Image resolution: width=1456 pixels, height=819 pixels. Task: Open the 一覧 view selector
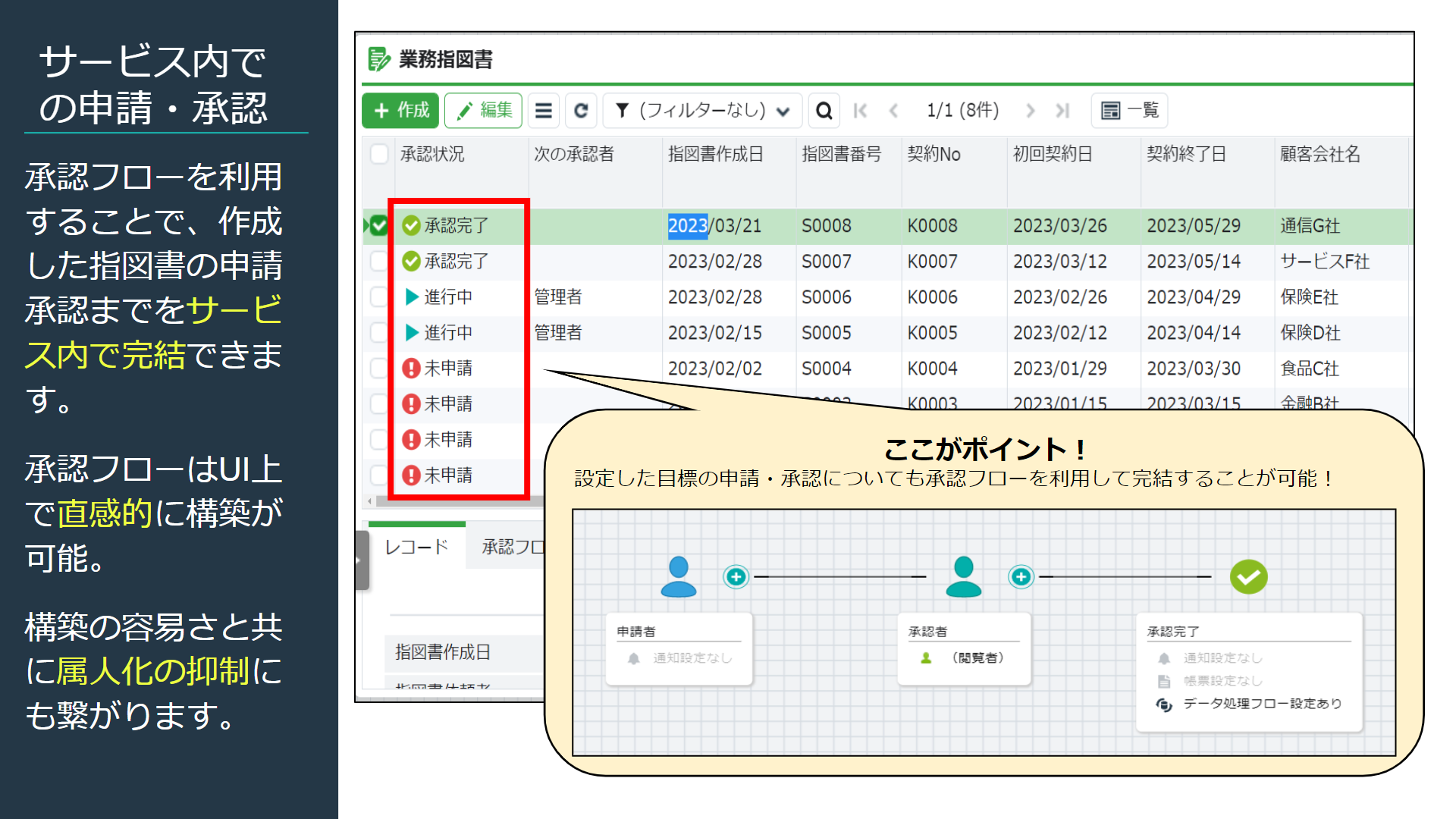click(x=1129, y=111)
